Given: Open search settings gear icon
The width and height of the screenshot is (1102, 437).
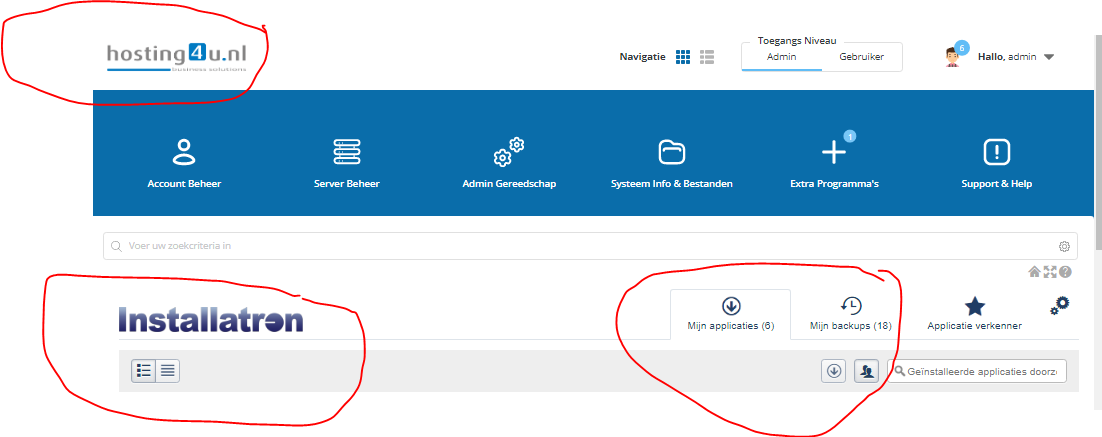Looking at the screenshot, I should [1064, 247].
